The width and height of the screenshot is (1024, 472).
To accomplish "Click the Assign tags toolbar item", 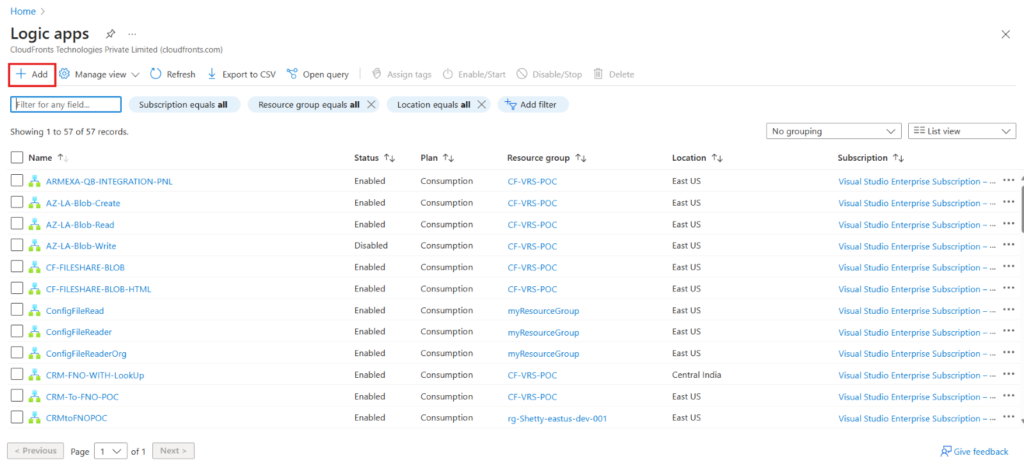I will click(x=402, y=74).
